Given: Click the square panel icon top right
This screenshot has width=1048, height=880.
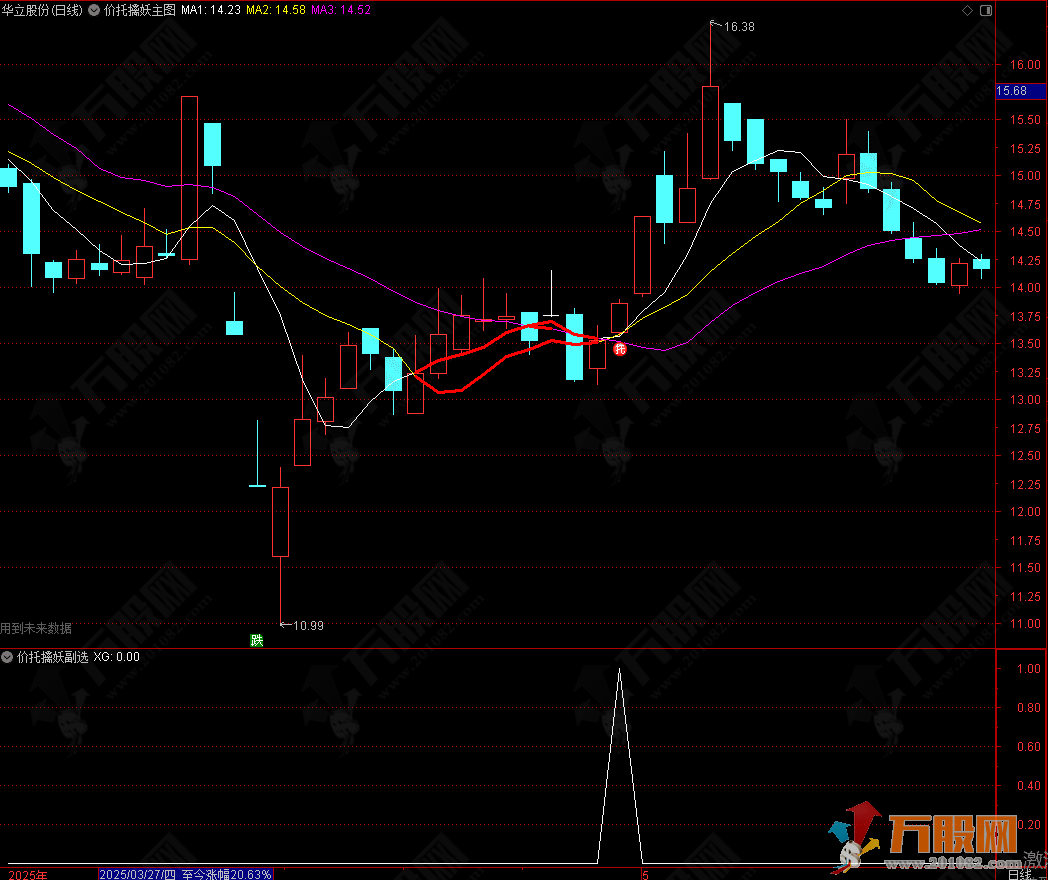Looking at the screenshot, I should (986, 10).
